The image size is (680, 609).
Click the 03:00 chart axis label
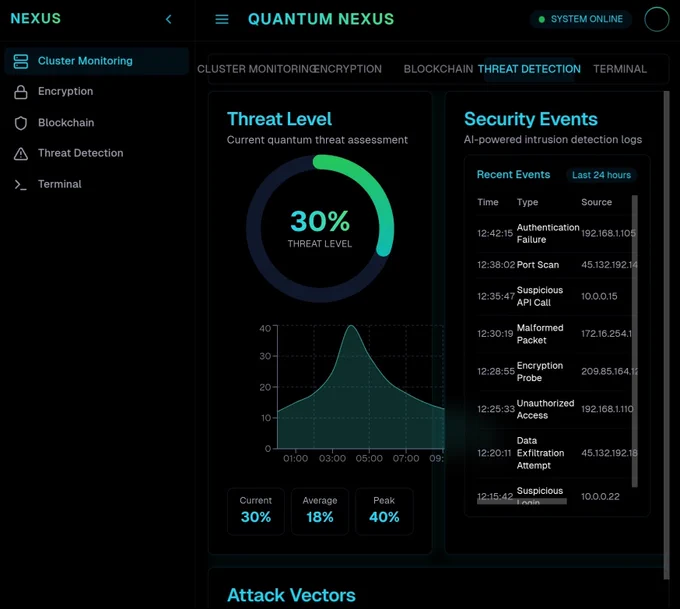(332, 459)
